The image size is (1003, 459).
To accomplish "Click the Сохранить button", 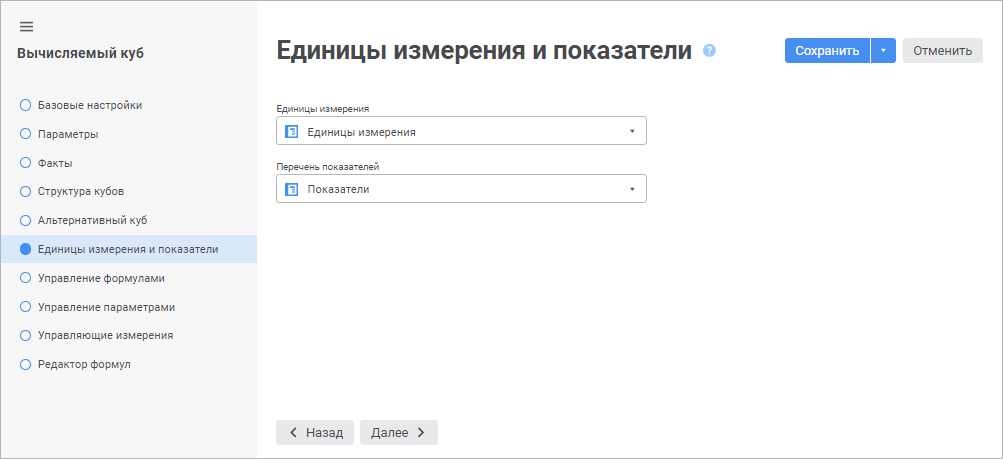I will pos(827,51).
